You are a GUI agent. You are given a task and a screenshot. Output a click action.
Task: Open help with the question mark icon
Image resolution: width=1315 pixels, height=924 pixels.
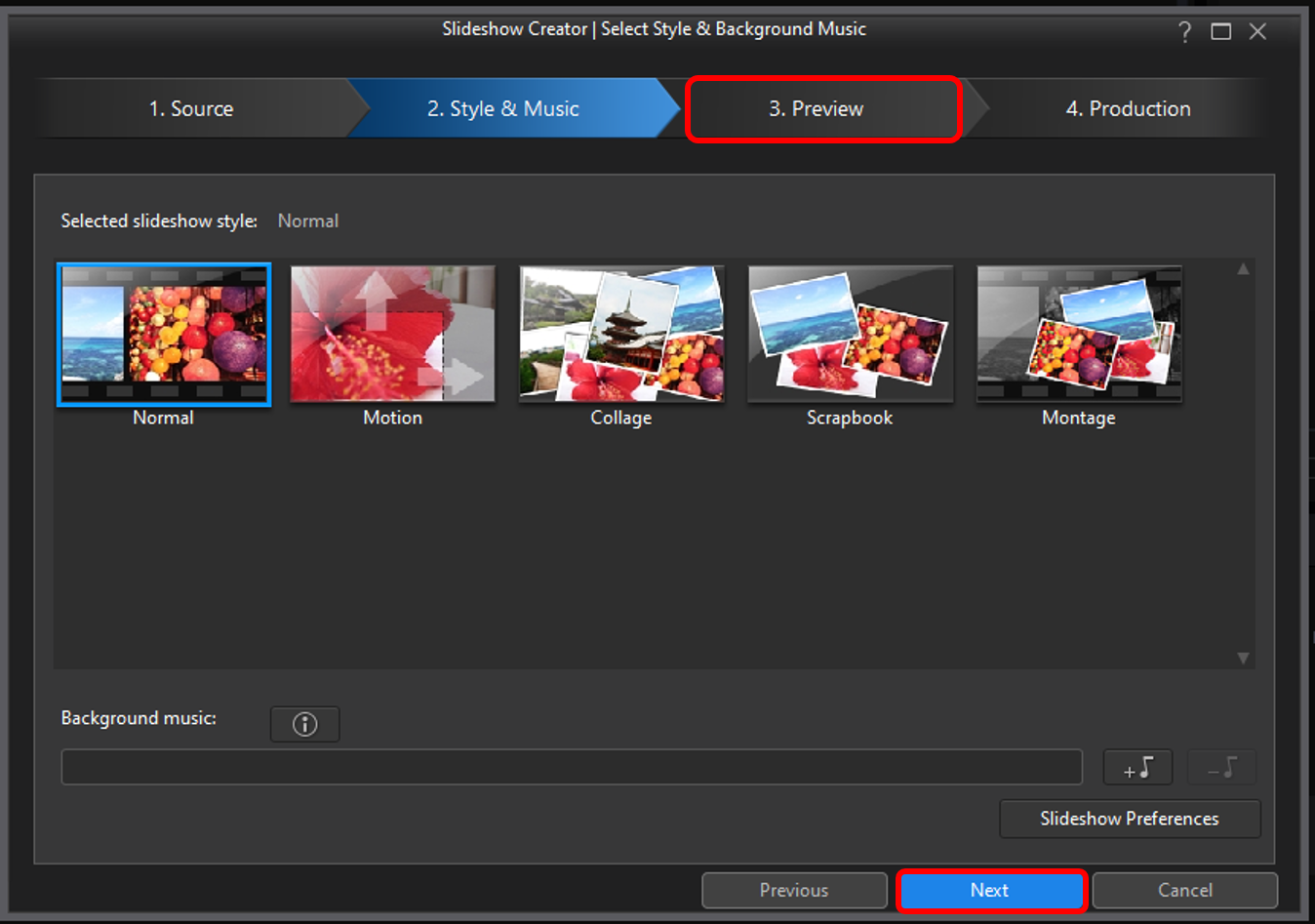[x=1184, y=32]
